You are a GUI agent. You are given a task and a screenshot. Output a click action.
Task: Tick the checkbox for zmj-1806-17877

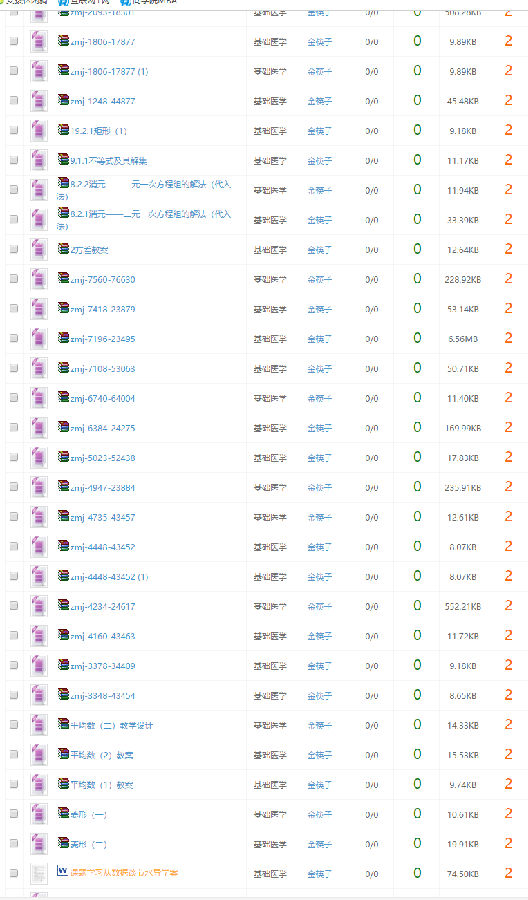tap(14, 41)
